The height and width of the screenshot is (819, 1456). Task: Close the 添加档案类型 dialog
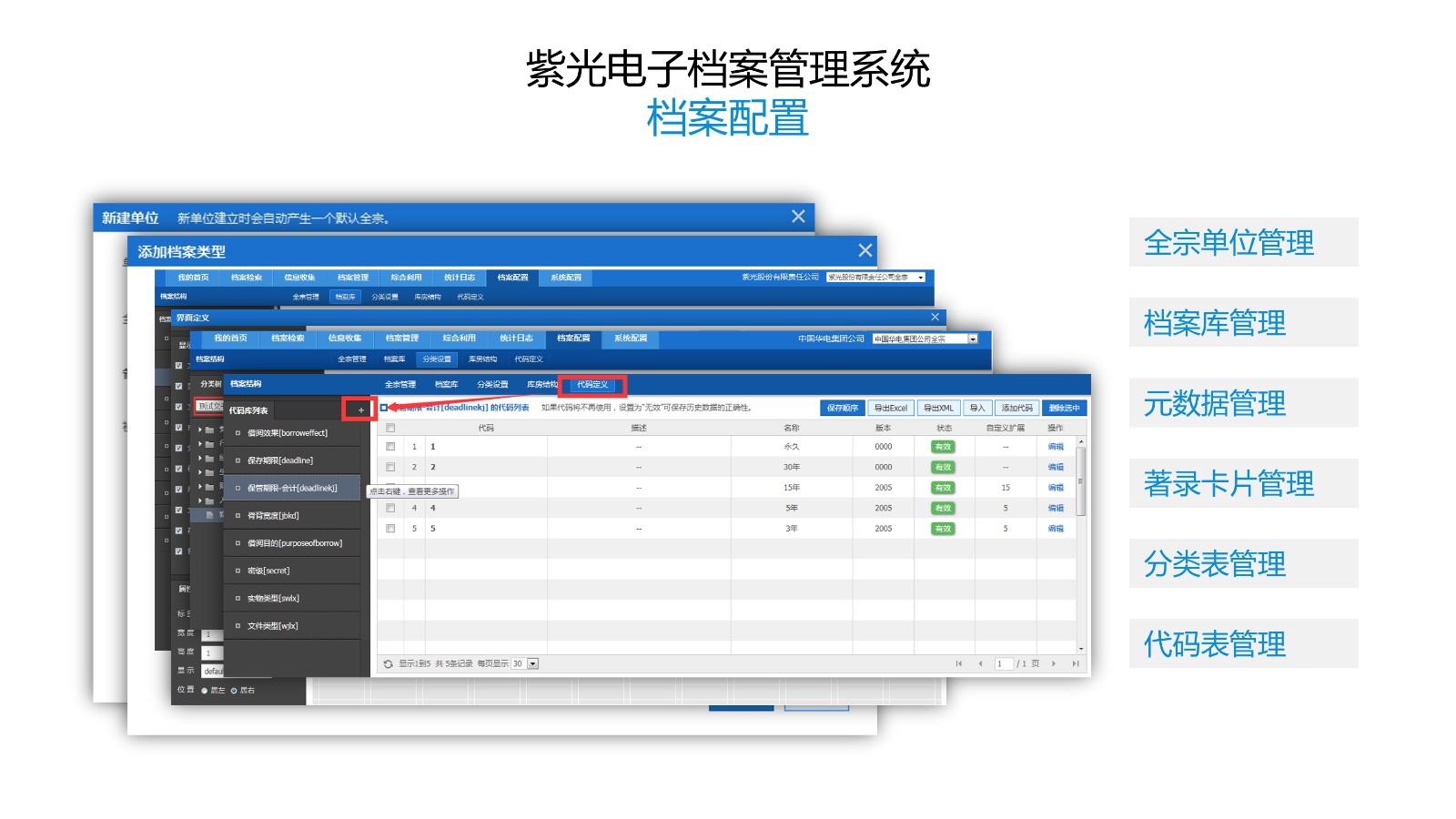pos(864,250)
